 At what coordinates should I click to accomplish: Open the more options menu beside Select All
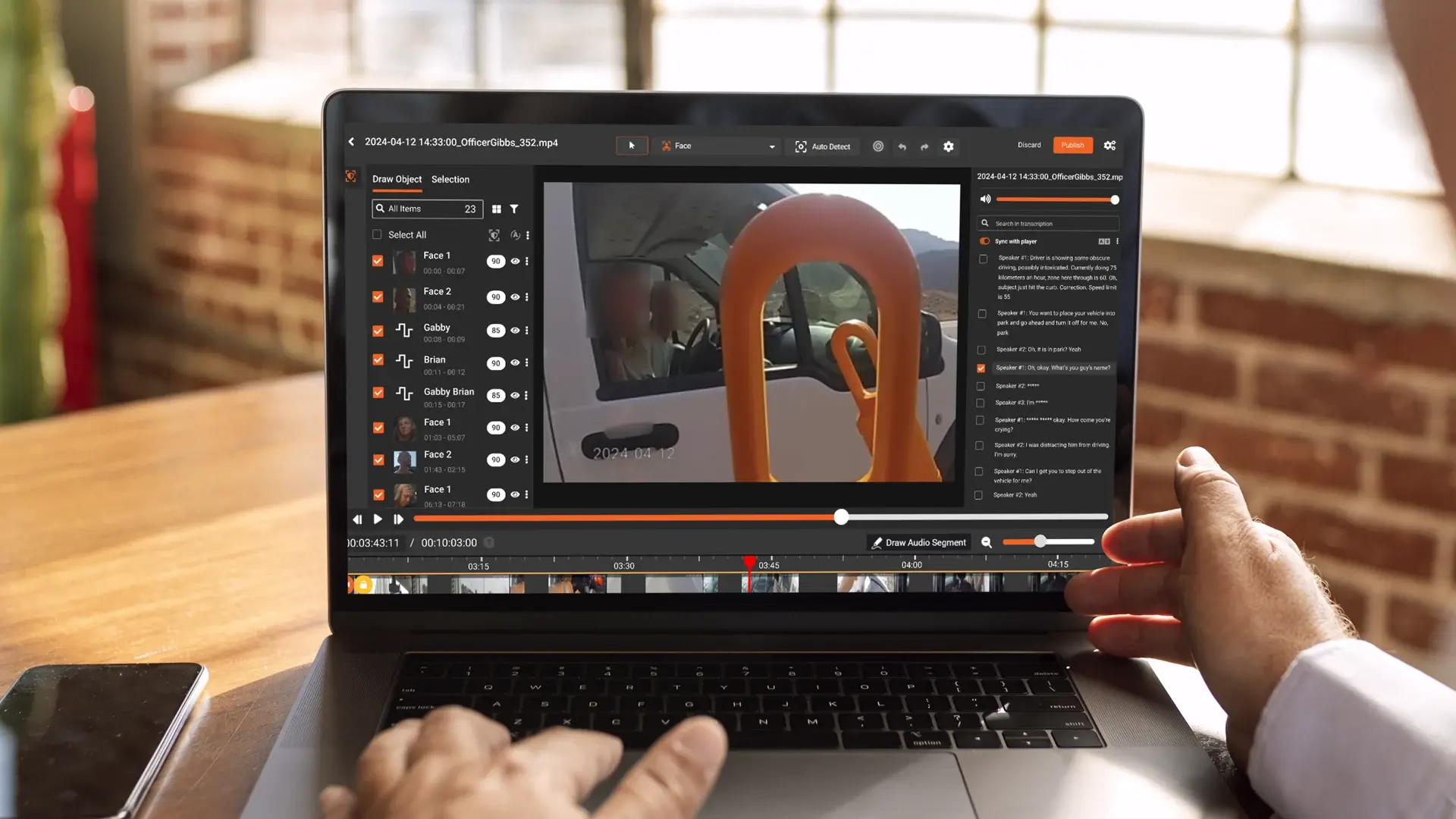[528, 235]
